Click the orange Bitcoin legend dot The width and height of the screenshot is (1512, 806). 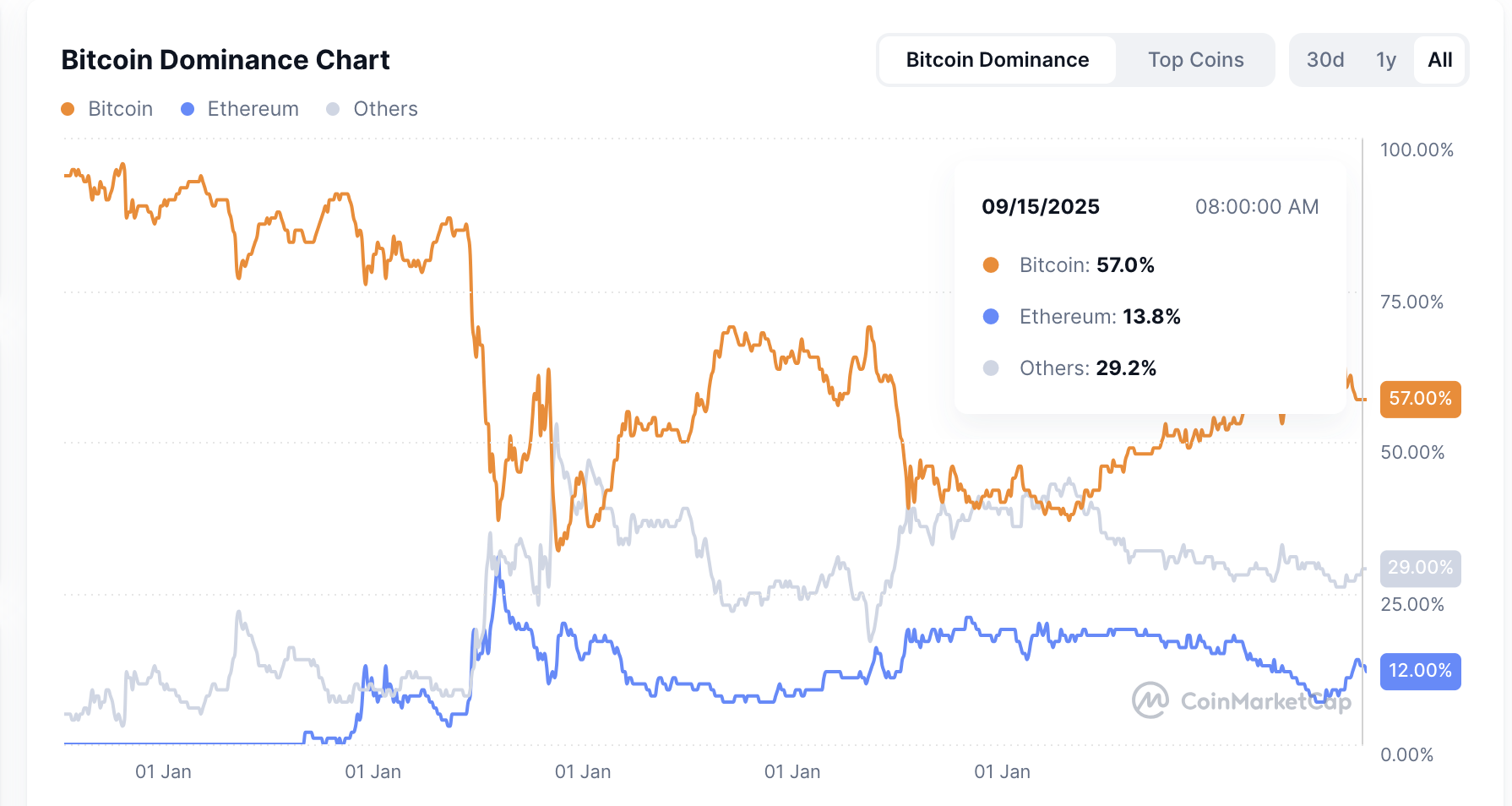tap(68, 109)
